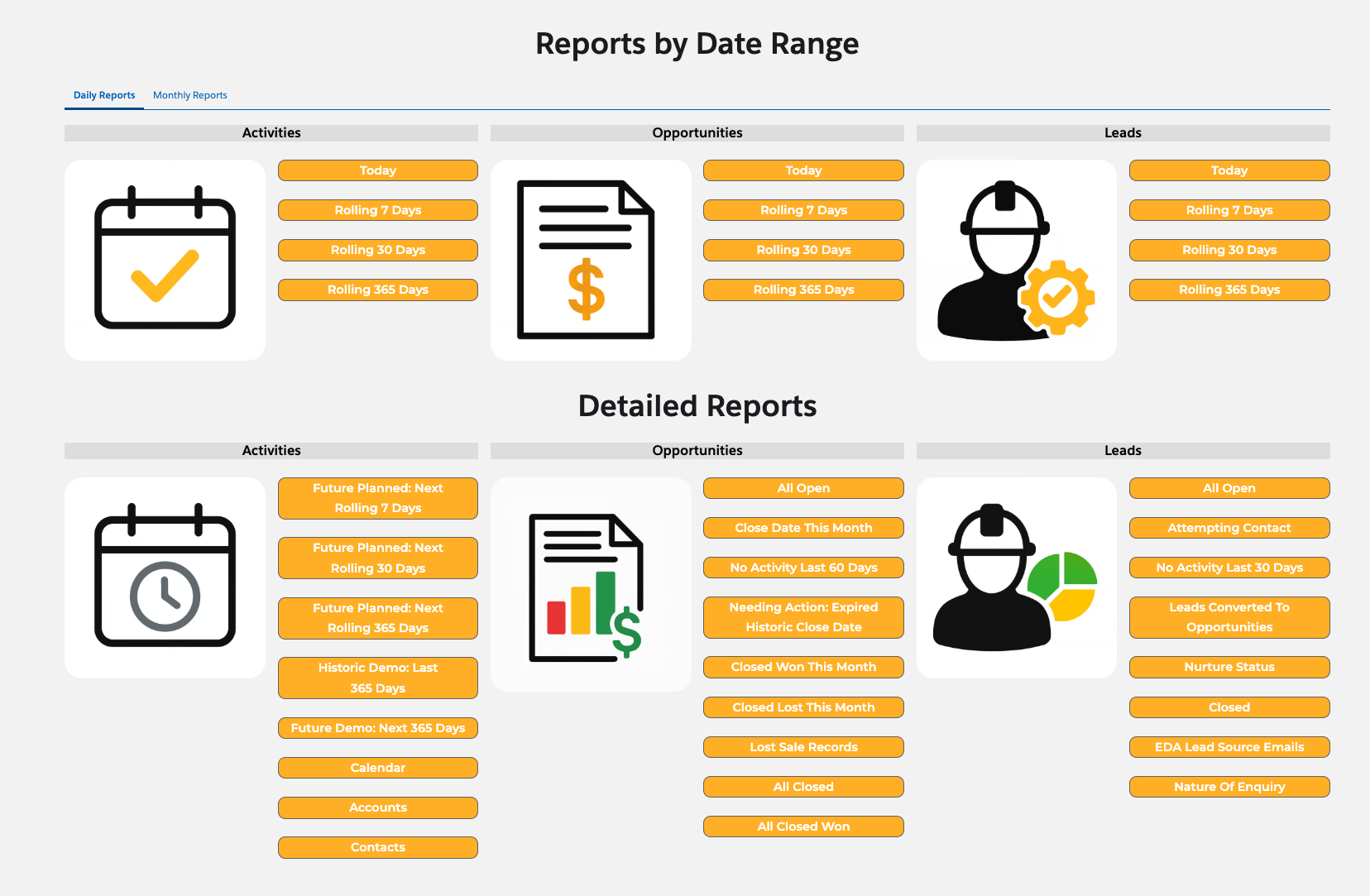
Task: Open Attempting Contact leads report
Action: point(1229,528)
